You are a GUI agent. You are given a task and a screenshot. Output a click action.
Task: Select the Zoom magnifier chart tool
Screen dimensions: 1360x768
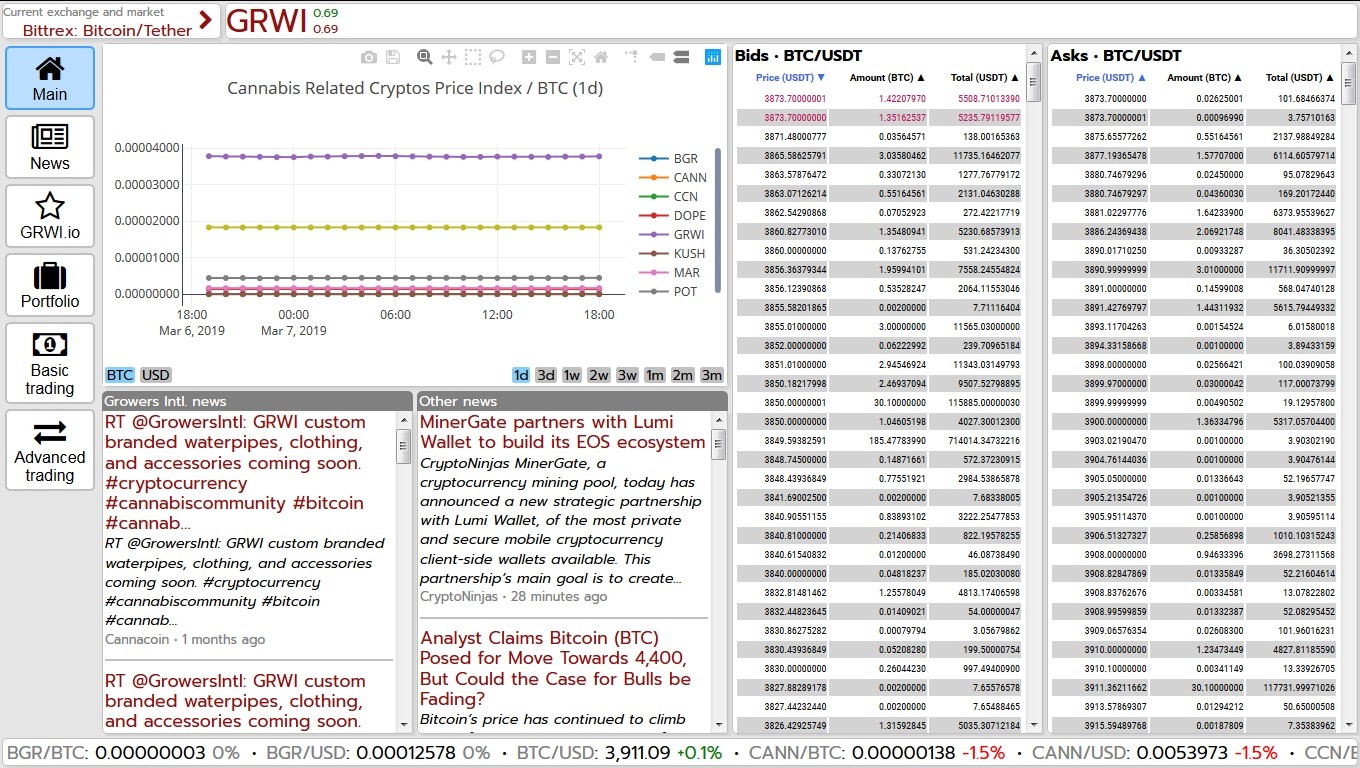[424, 58]
